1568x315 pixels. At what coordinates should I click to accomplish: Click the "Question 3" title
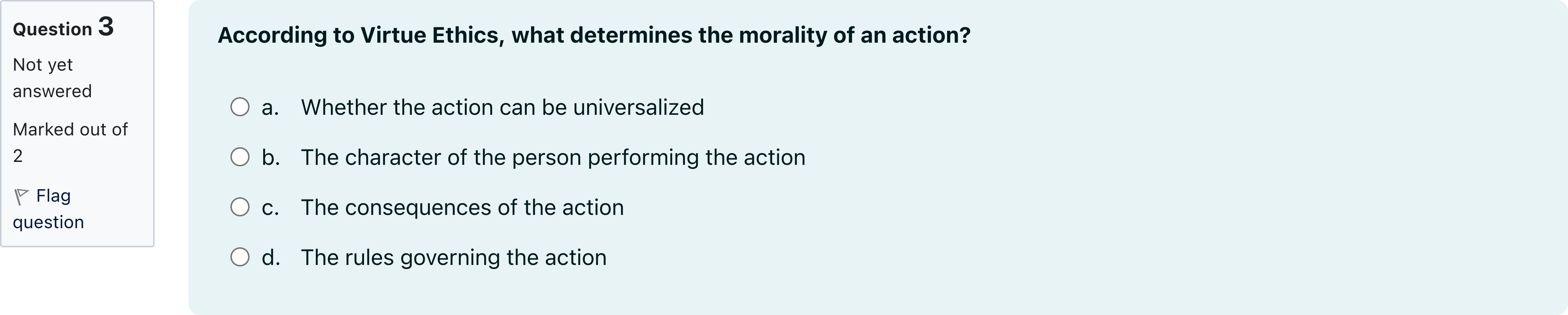point(63,28)
